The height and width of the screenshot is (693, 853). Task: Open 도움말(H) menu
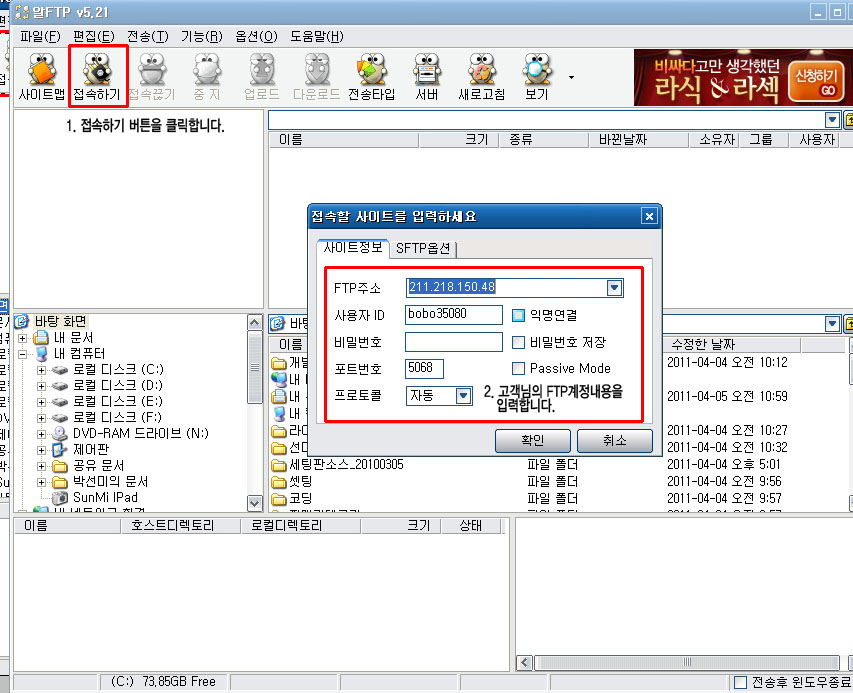pyautogui.click(x=317, y=36)
